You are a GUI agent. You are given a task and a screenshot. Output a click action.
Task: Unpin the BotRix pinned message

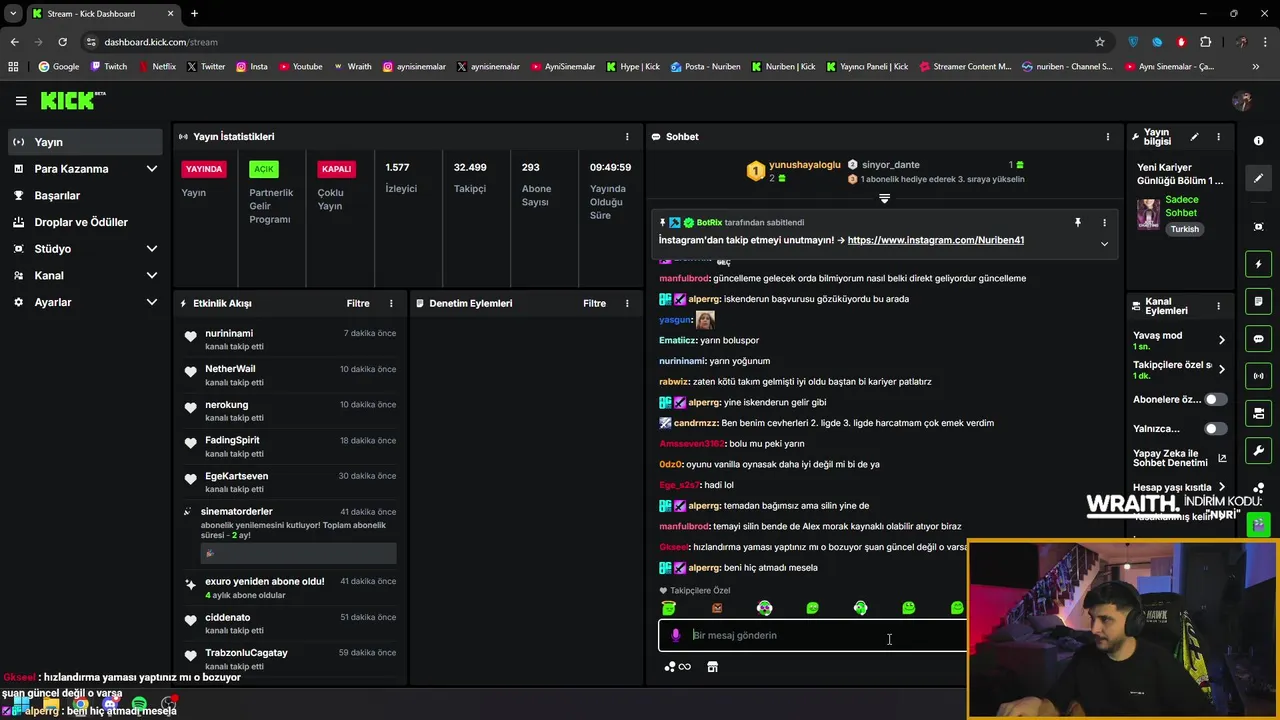tap(1077, 222)
